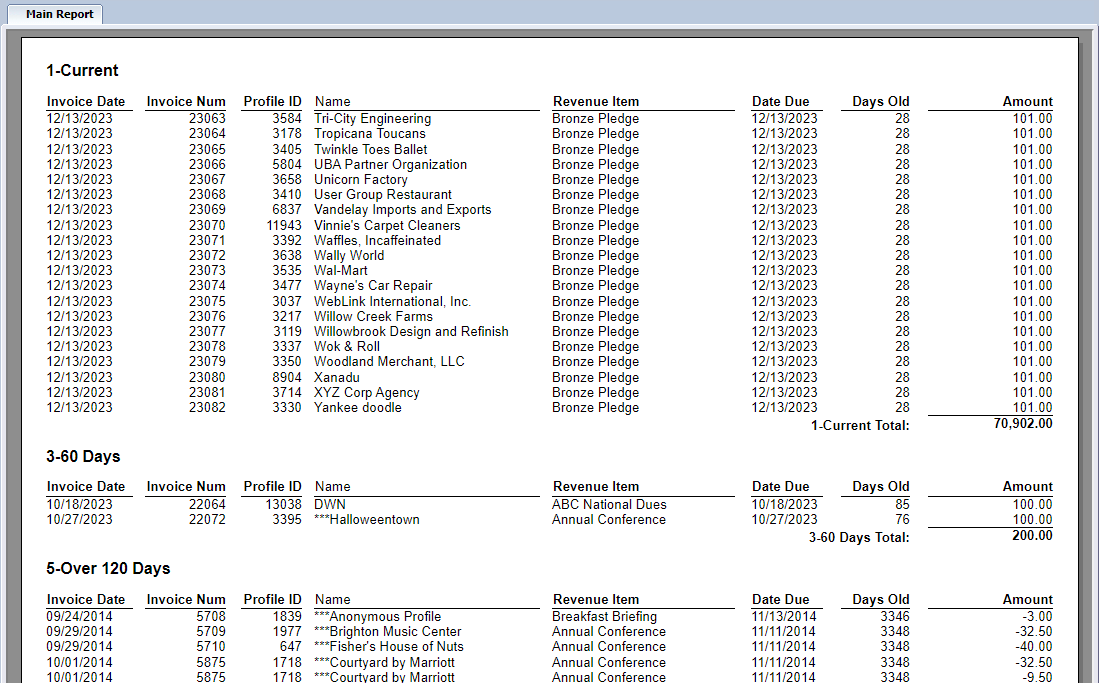
Task: Click Willow Creek Farms name
Action: (x=374, y=316)
